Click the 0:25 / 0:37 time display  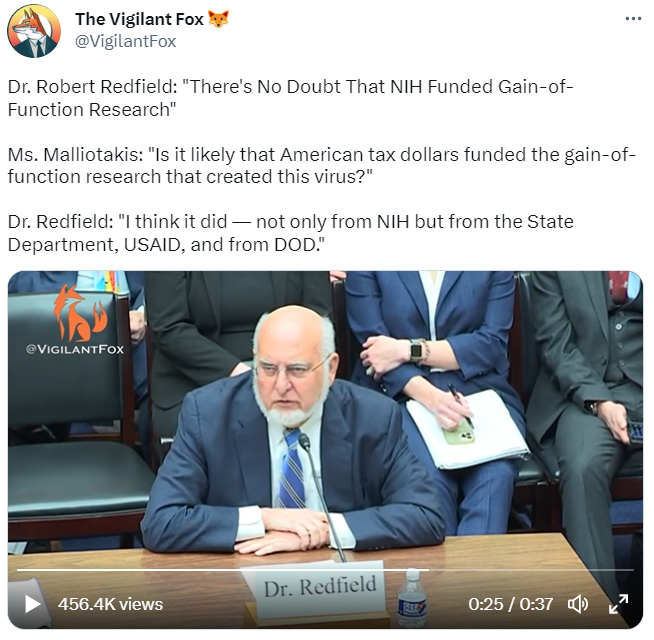click(x=511, y=604)
